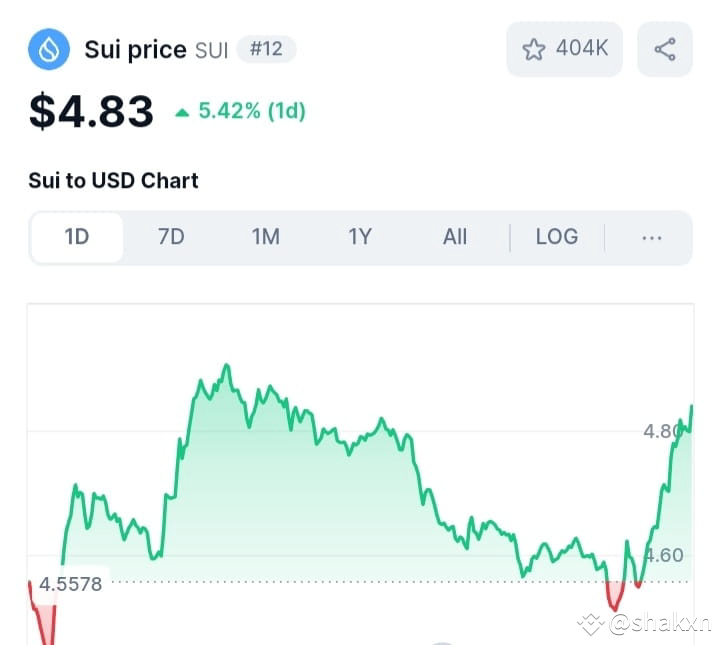
Task: Select the 1D chart range
Action: (x=77, y=237)
